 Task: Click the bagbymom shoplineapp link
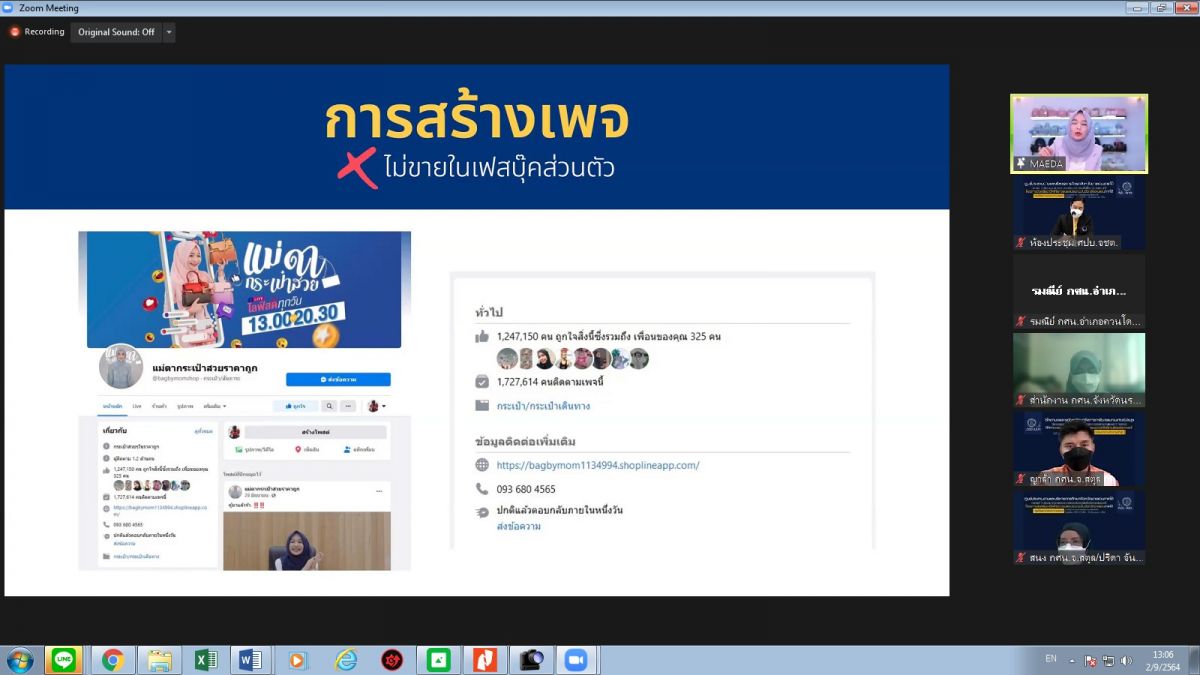pos(598,465)
